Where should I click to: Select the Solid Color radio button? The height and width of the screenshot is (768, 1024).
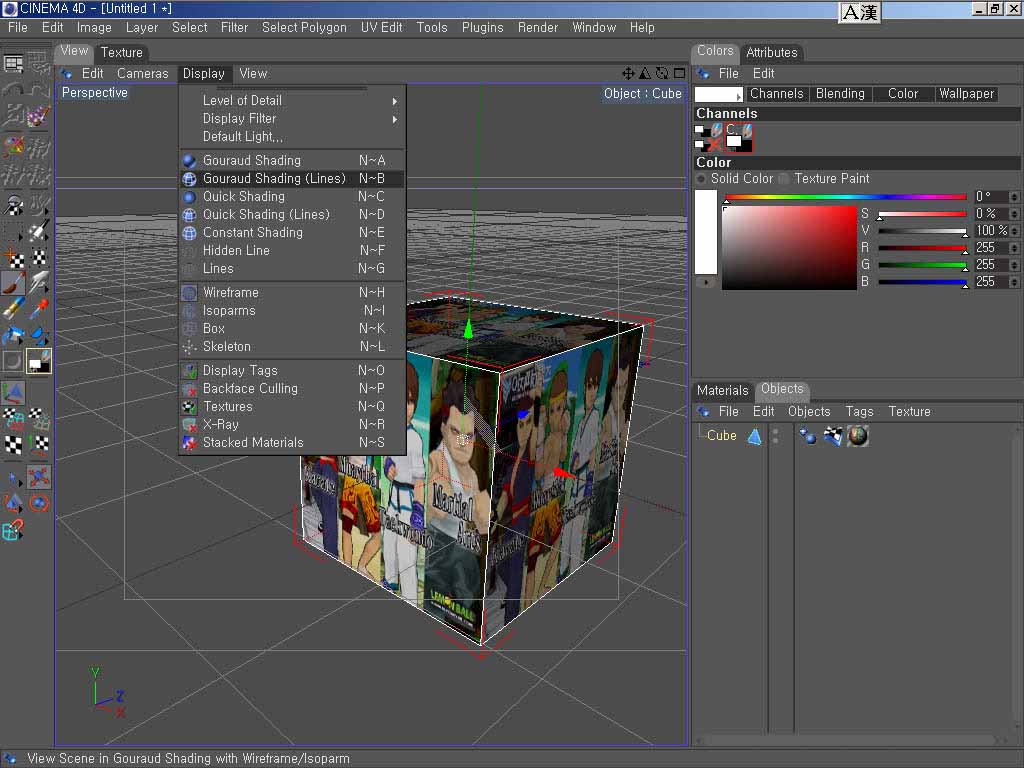(701, 178)
